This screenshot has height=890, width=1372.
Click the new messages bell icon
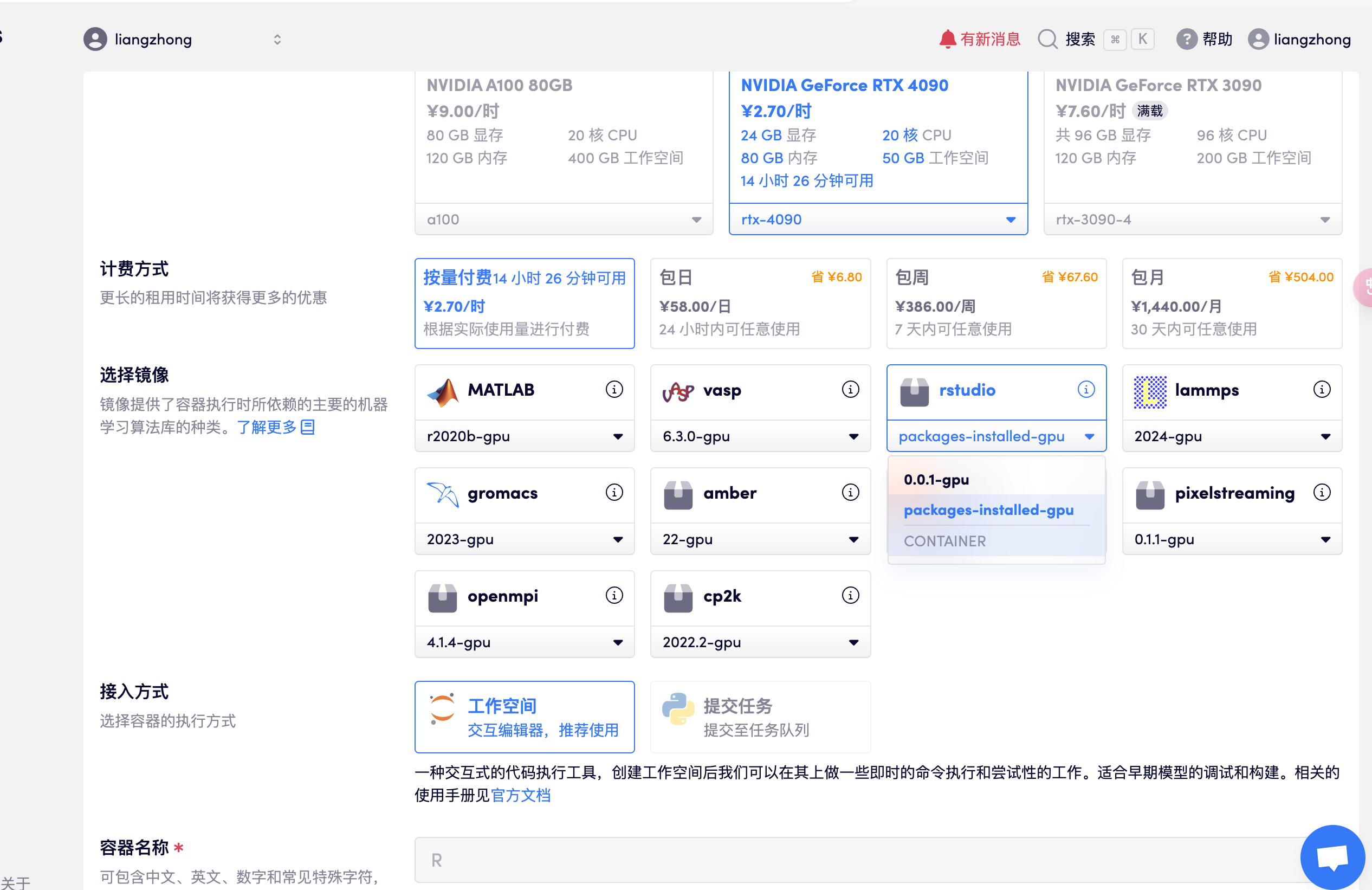(x=947, y=39)
